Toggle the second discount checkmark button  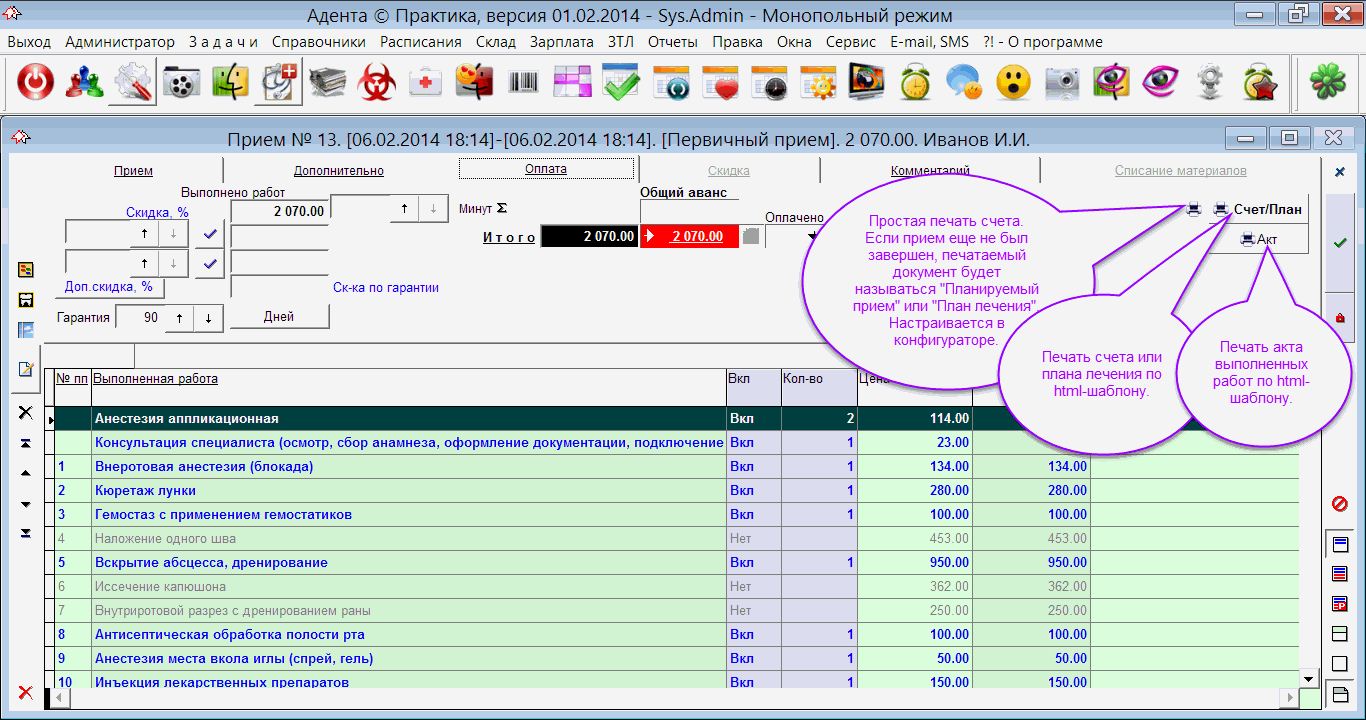click(x=210, y=264)
